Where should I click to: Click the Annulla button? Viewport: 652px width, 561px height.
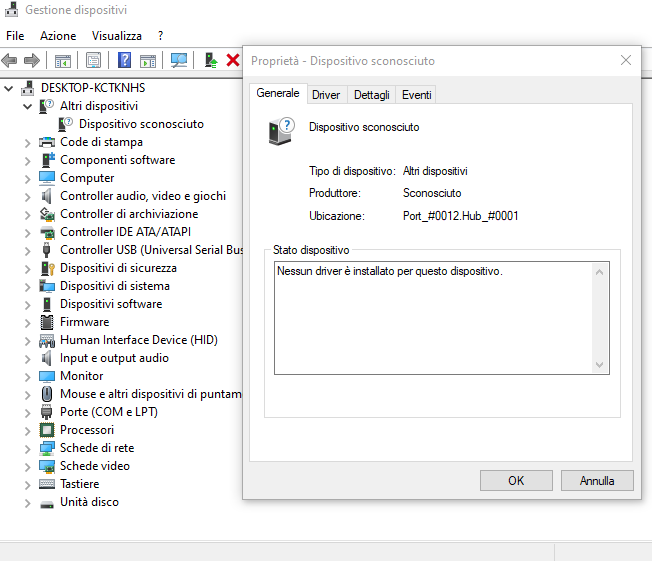597,481
